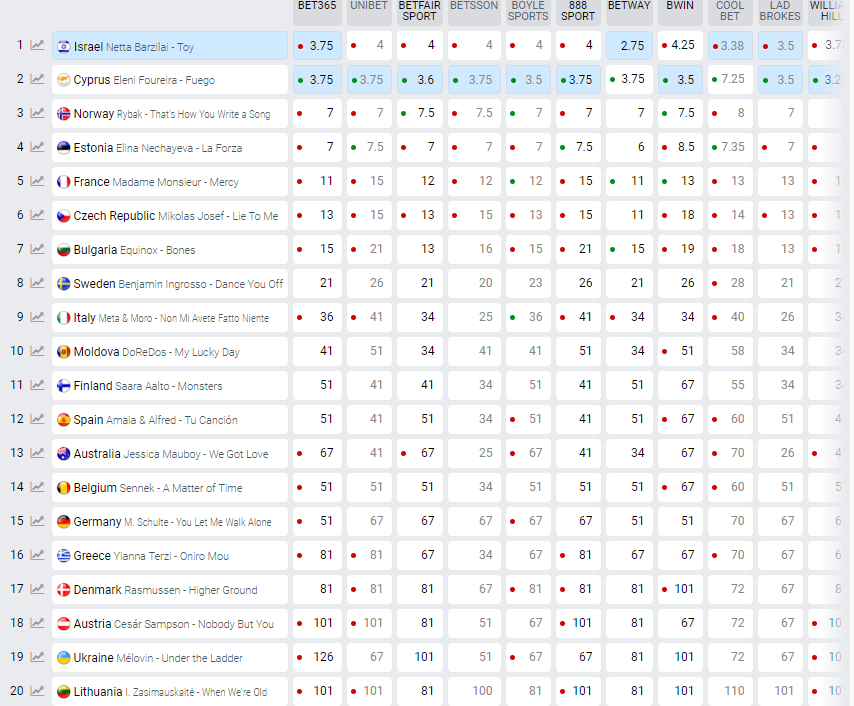
Task: Click the Australia flag icon
Action: click(64, 454)
